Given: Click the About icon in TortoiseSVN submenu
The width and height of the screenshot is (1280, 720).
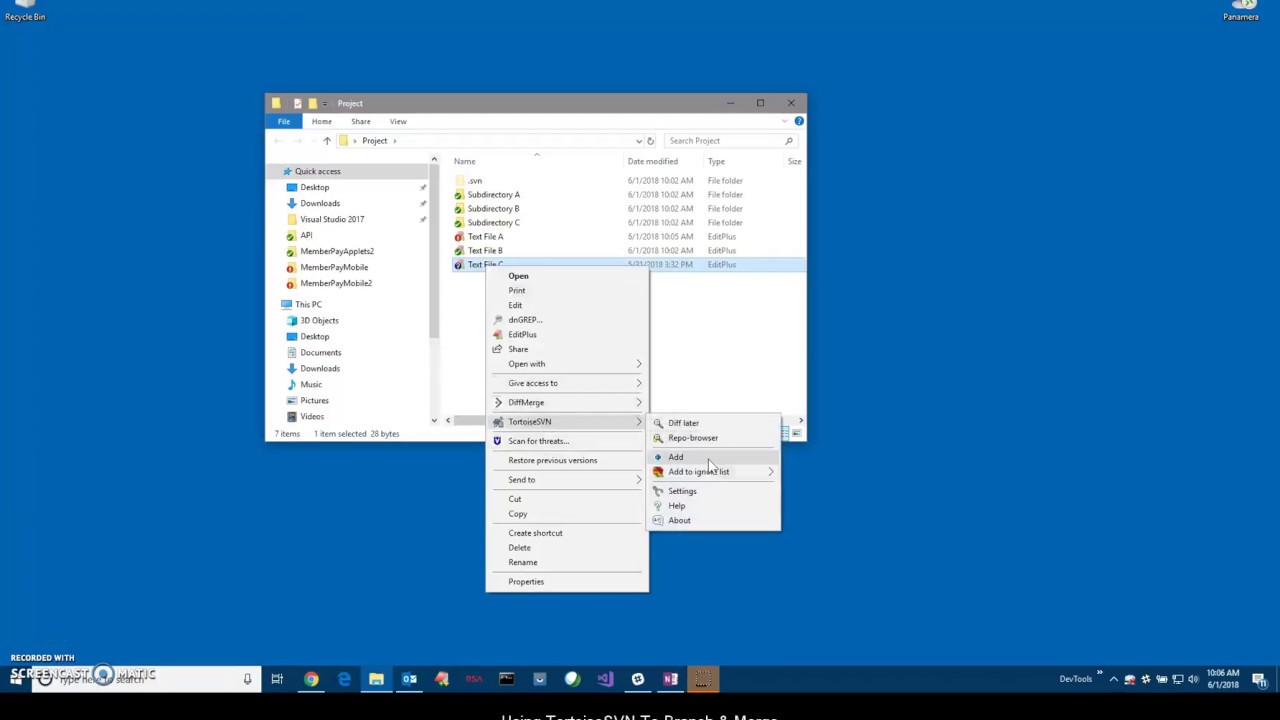Looking at the screenshot, I should point(658,520).
